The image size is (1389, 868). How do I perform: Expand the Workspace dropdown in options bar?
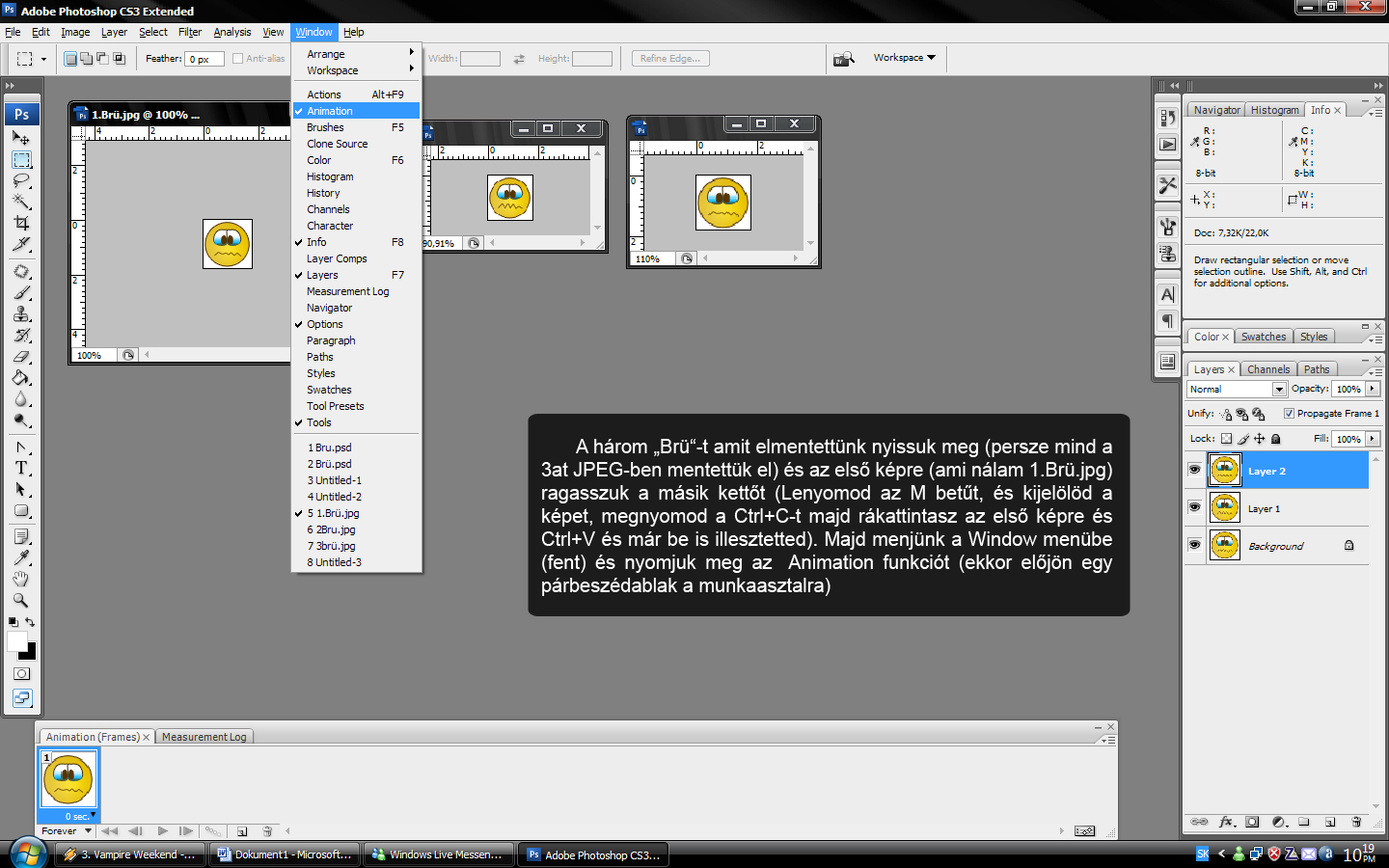pyautogui.click(x=905, y=58)
